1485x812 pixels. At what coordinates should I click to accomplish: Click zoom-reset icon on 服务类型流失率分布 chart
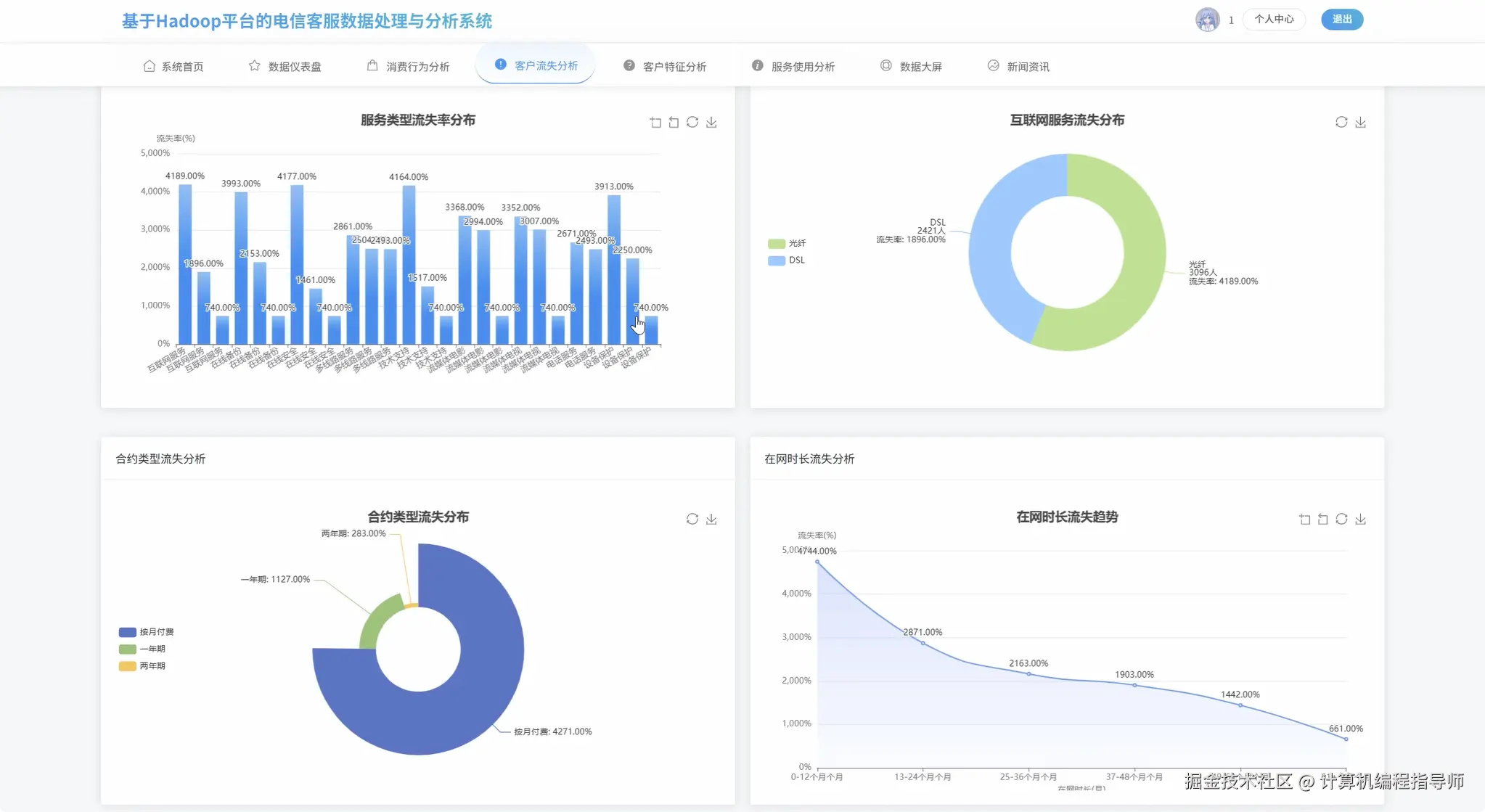[674, 123]
